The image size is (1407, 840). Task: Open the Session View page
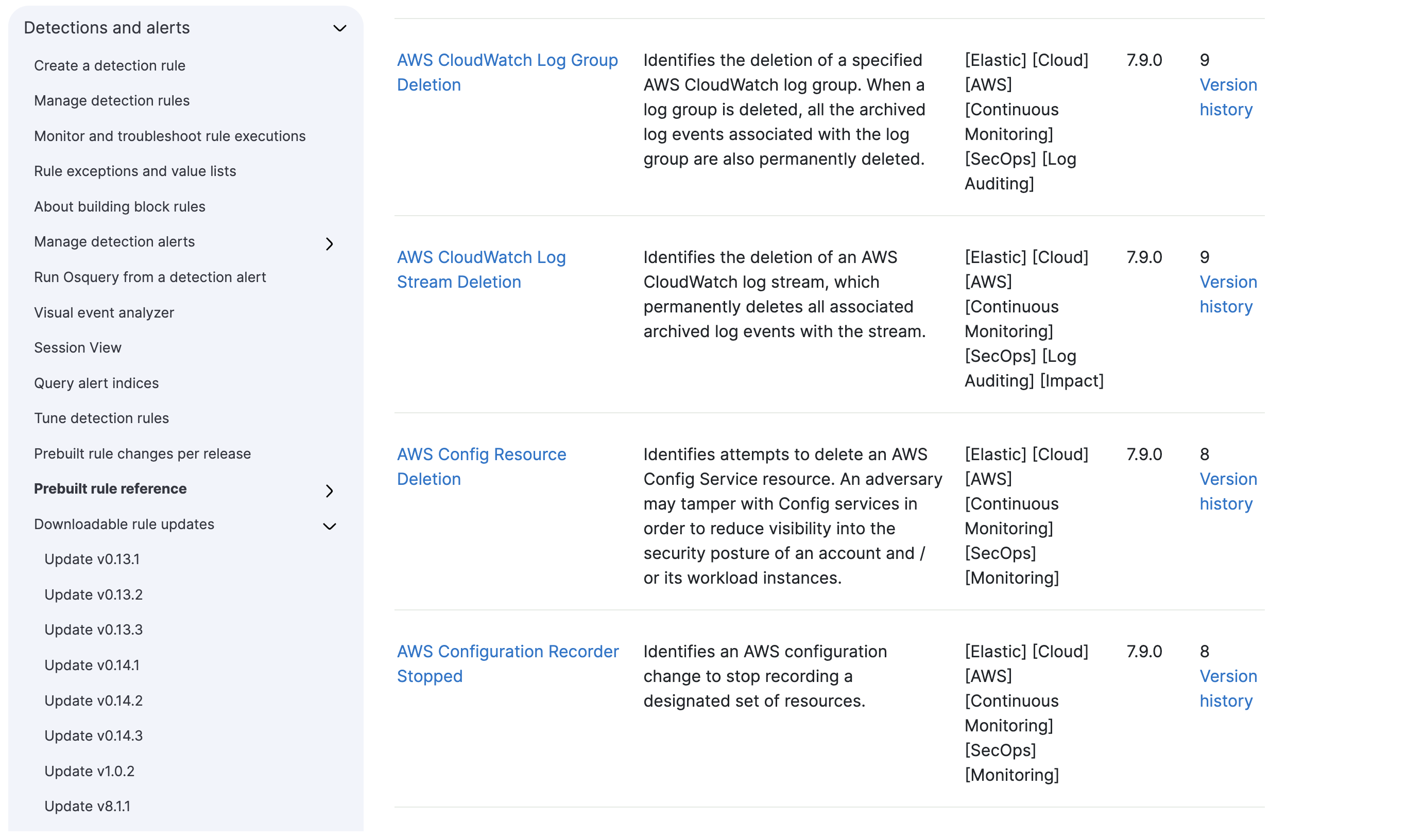click(78, 347)
